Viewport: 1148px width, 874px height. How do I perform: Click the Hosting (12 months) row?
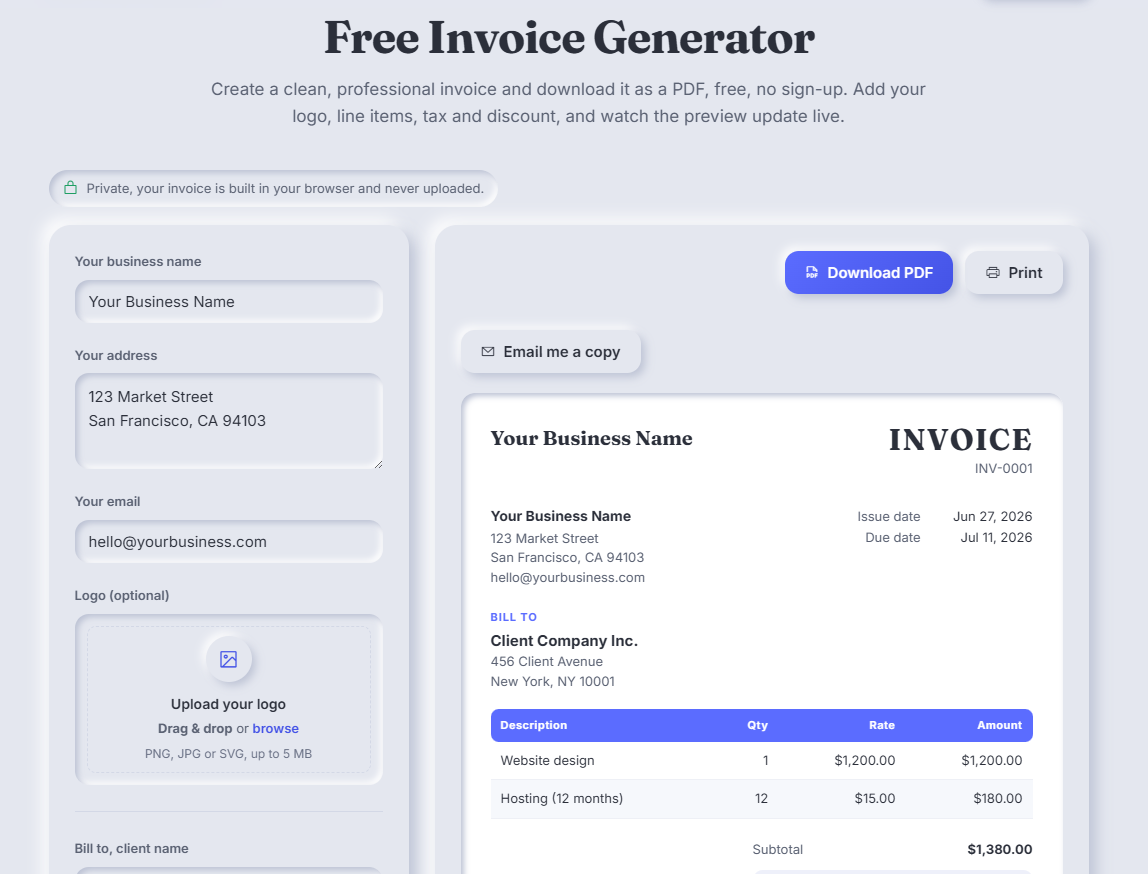coord(761,799)
